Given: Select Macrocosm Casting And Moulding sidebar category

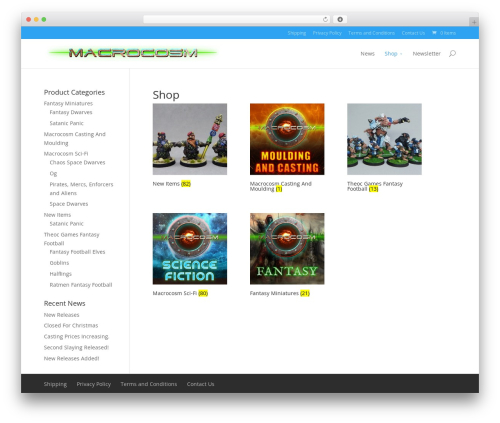Looking at the screenshot, I should tap(75, 138).
